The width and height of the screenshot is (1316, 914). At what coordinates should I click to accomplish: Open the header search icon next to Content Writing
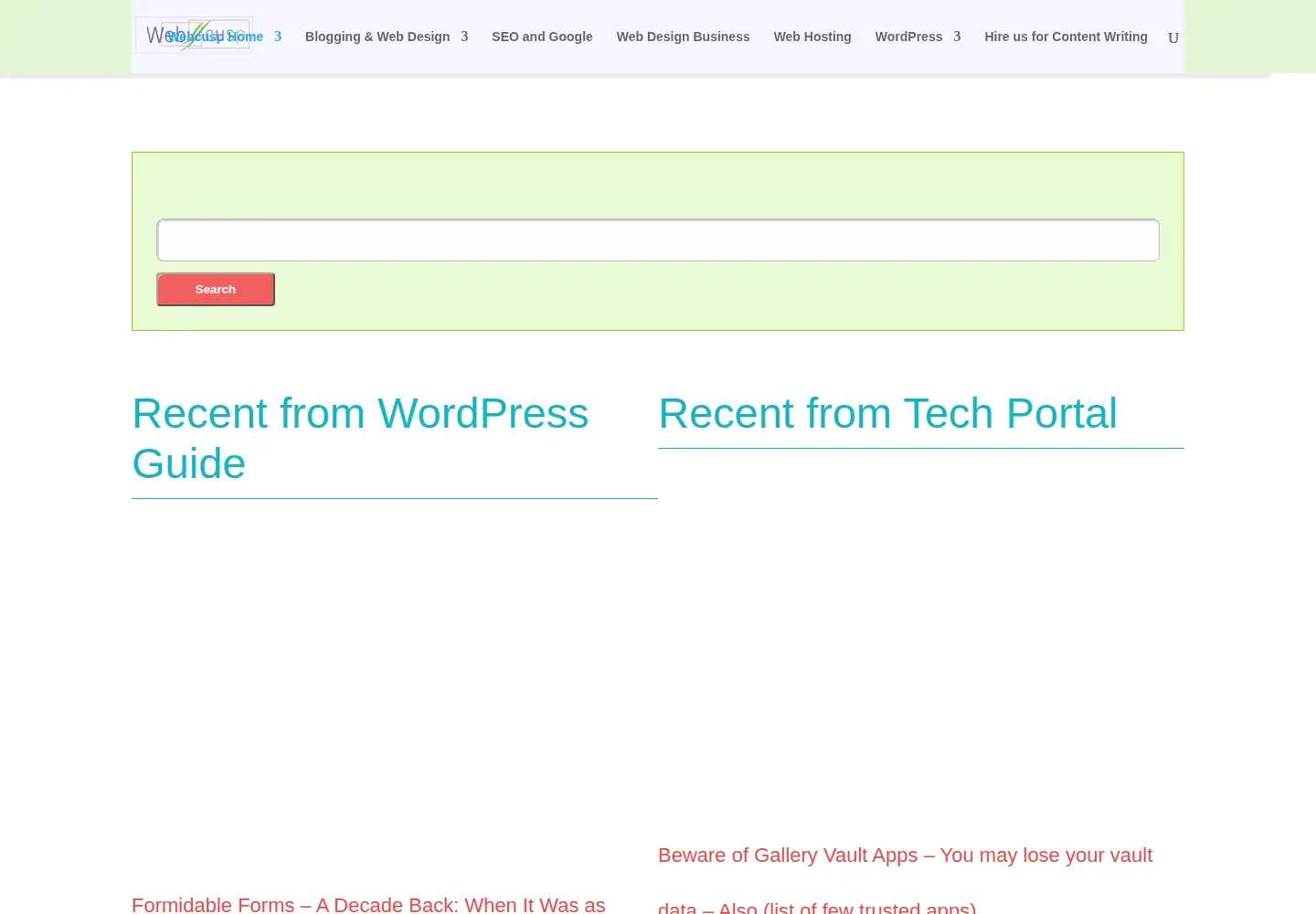pos(1173,37)
